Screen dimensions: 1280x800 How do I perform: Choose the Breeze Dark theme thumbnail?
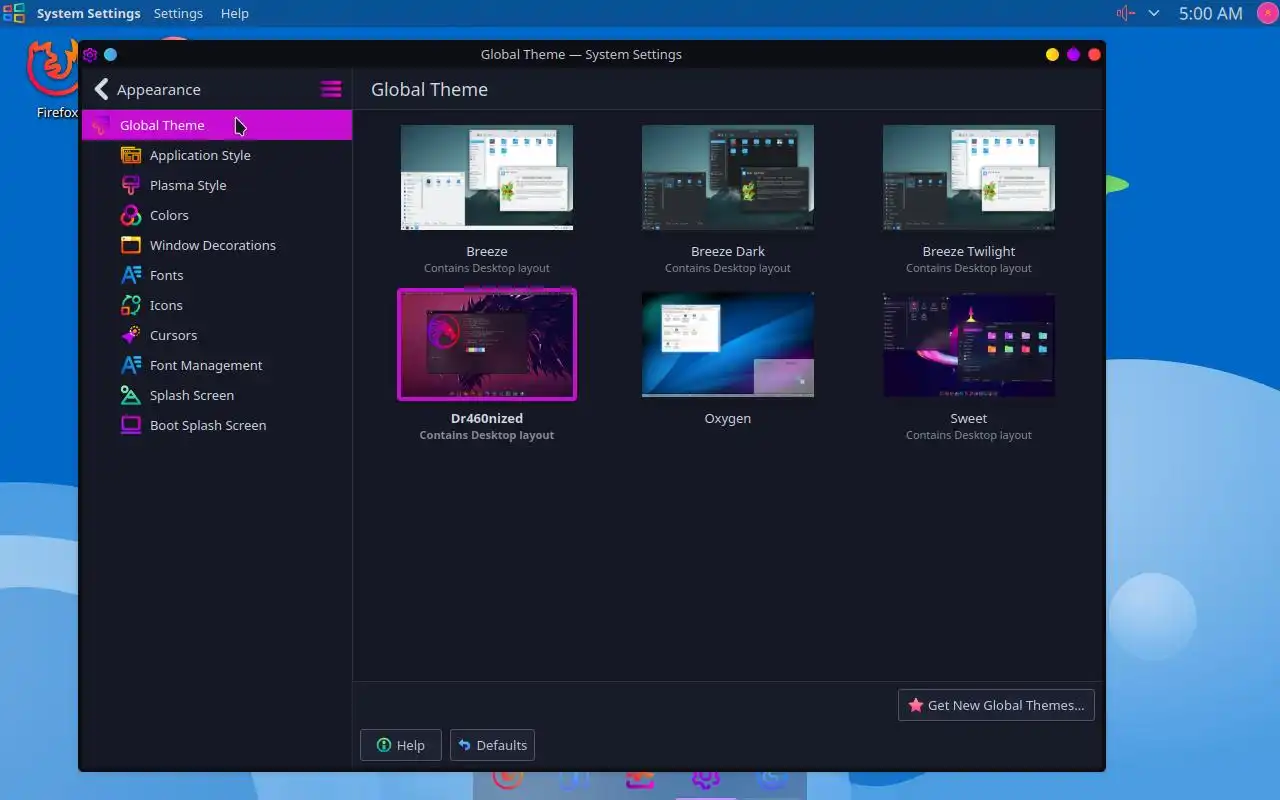pyautogui.click(x=728, y=178)
